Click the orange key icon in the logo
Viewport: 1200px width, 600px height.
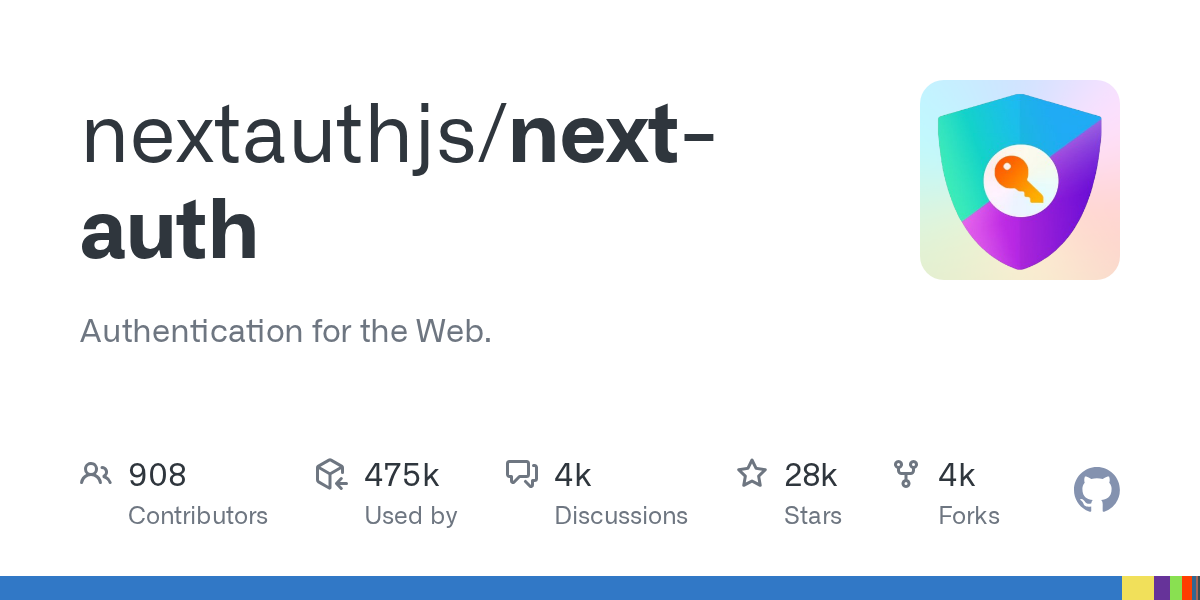[1018, 180]
